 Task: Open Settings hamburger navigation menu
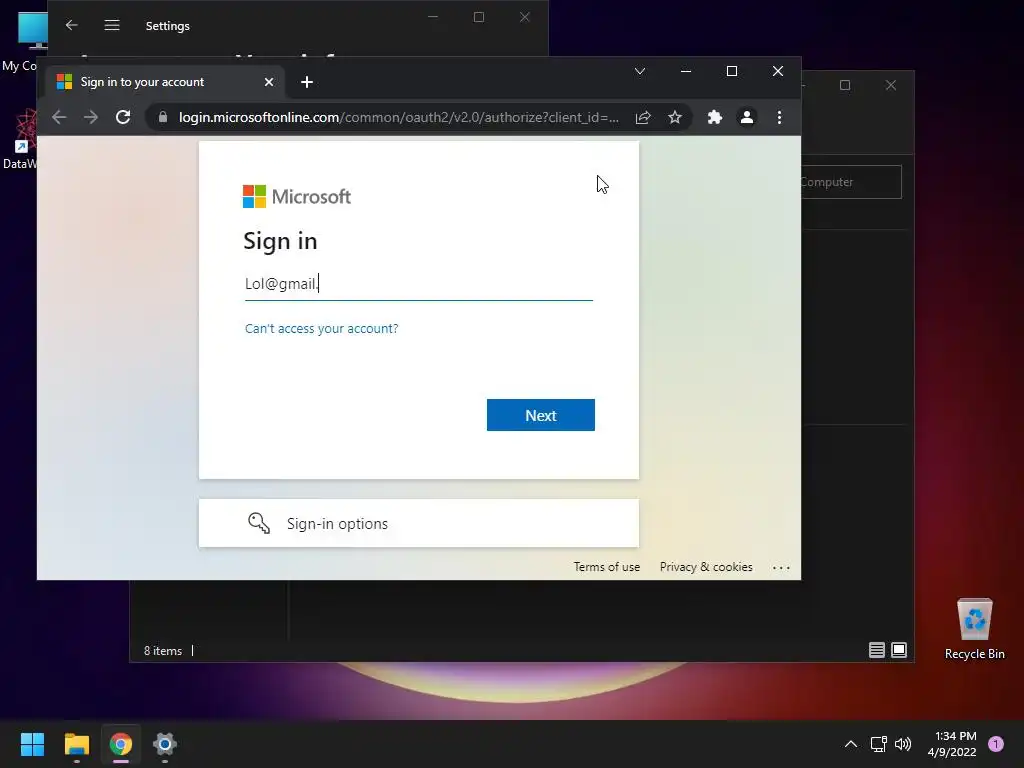[112, 25]
